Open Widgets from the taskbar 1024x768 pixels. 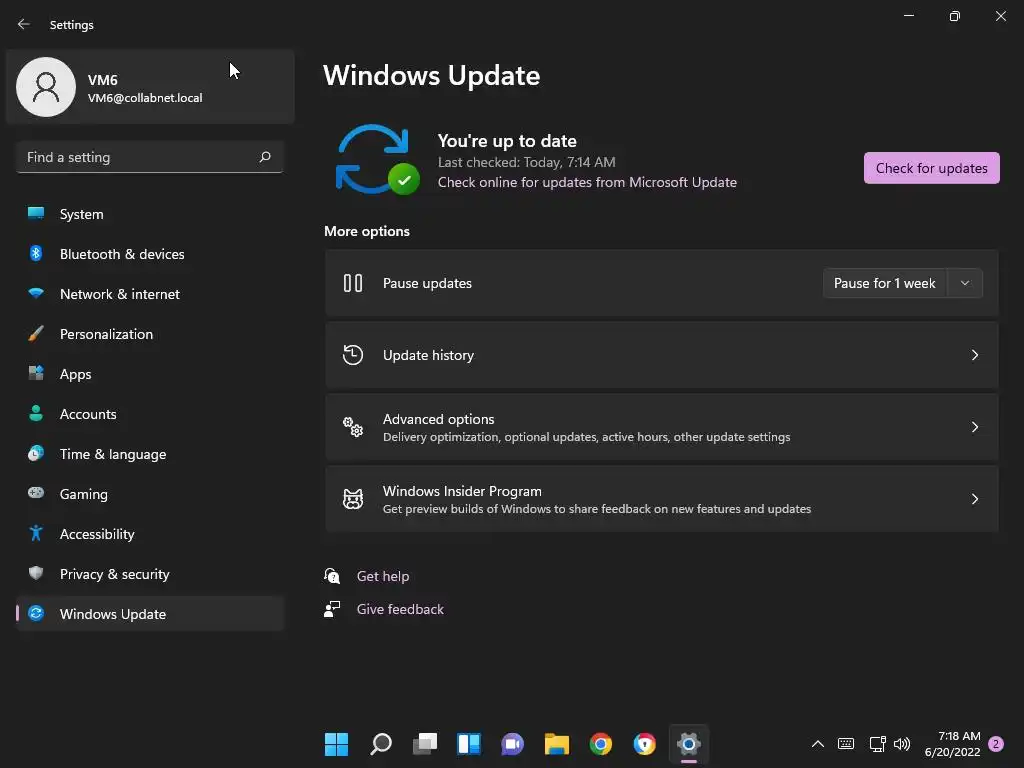tap(469, 744)
